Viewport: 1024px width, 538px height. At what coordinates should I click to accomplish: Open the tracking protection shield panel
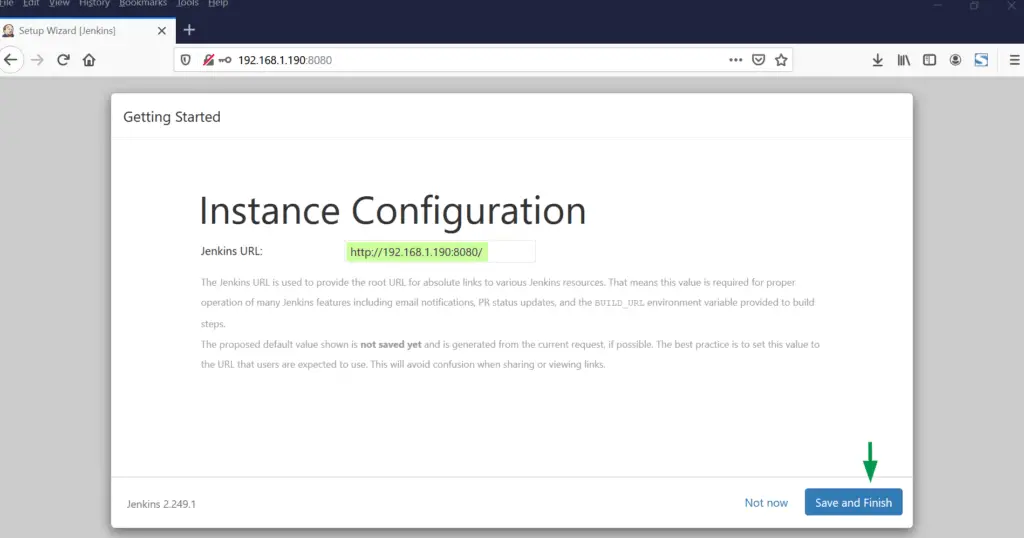point(186,60)
